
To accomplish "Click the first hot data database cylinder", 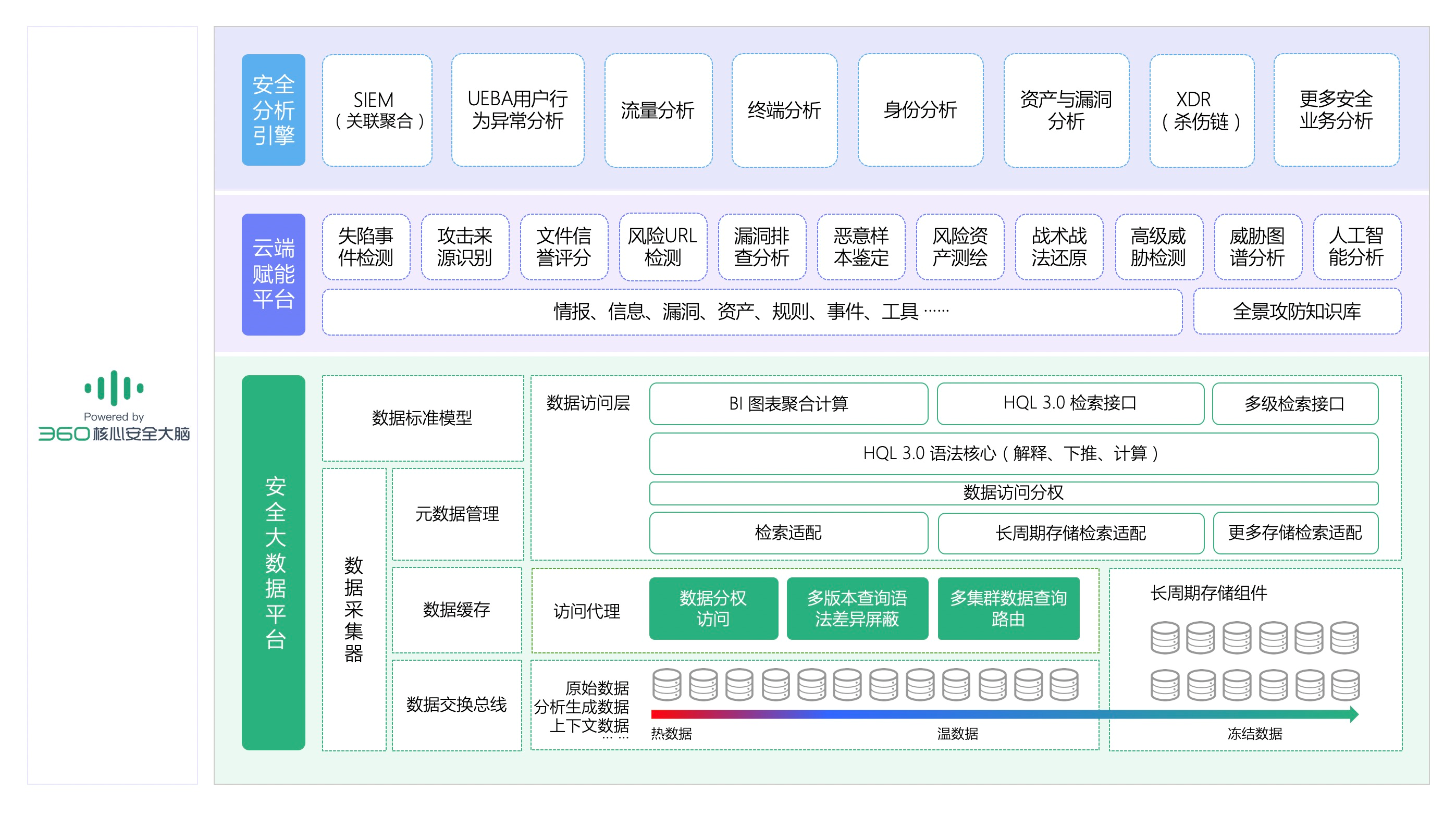I will click(x=667, y=684).
